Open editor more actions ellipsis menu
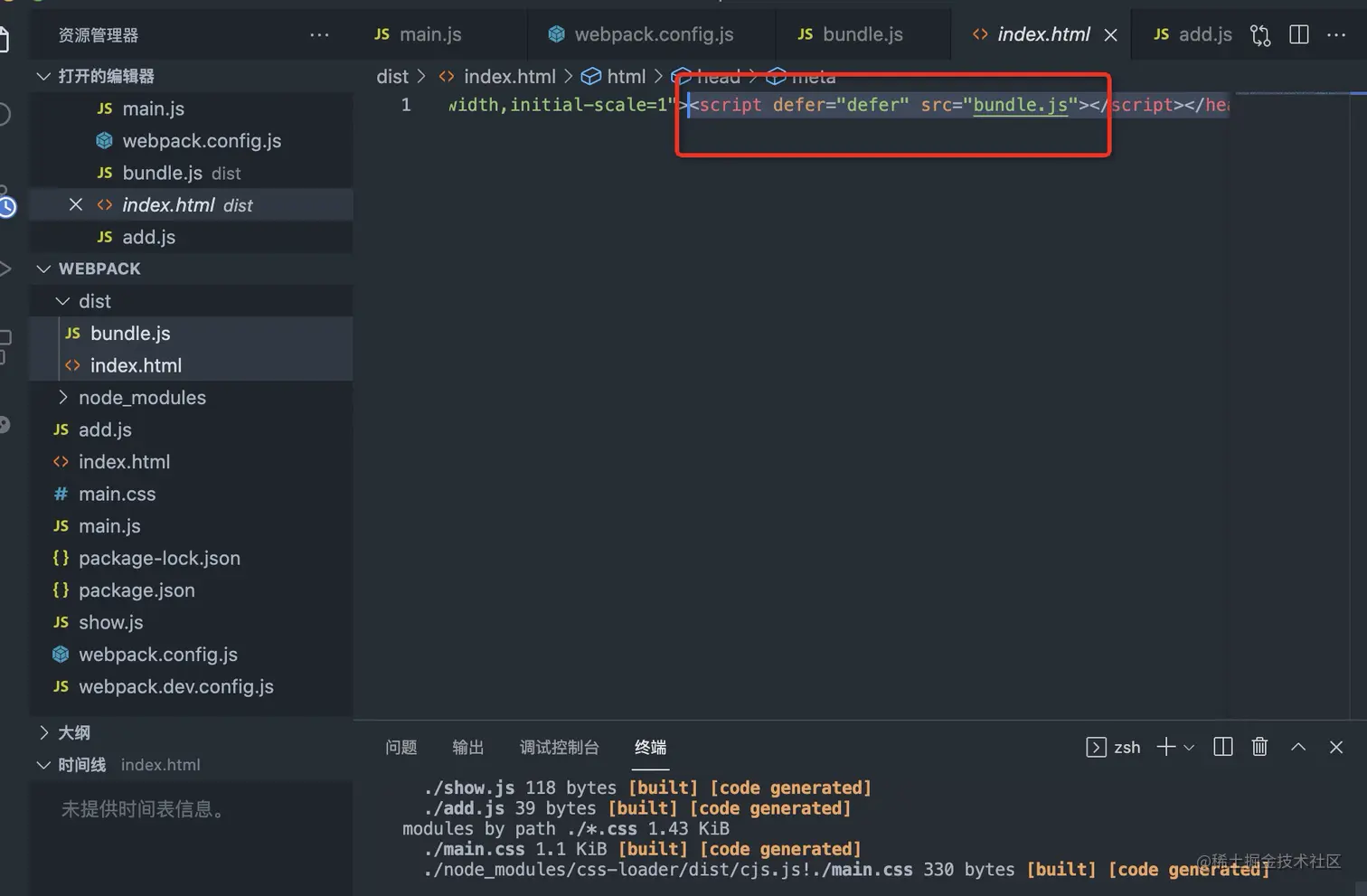1367x896 pixels. (x=1336, y=34)
